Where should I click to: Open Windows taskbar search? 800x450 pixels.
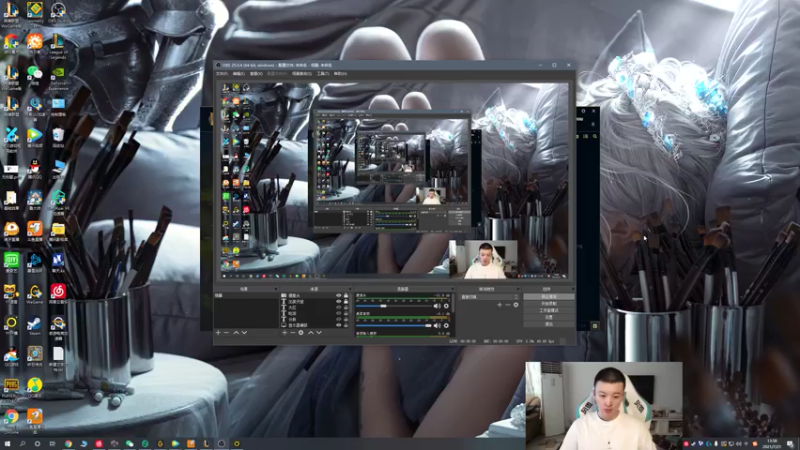(22, 444)
